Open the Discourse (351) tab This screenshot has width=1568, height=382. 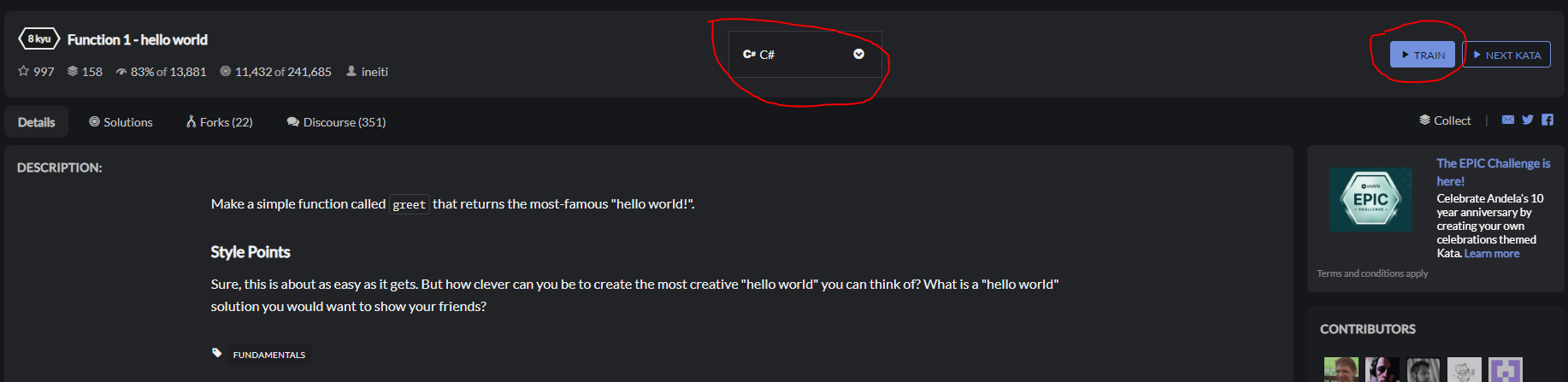coord(336,122)
